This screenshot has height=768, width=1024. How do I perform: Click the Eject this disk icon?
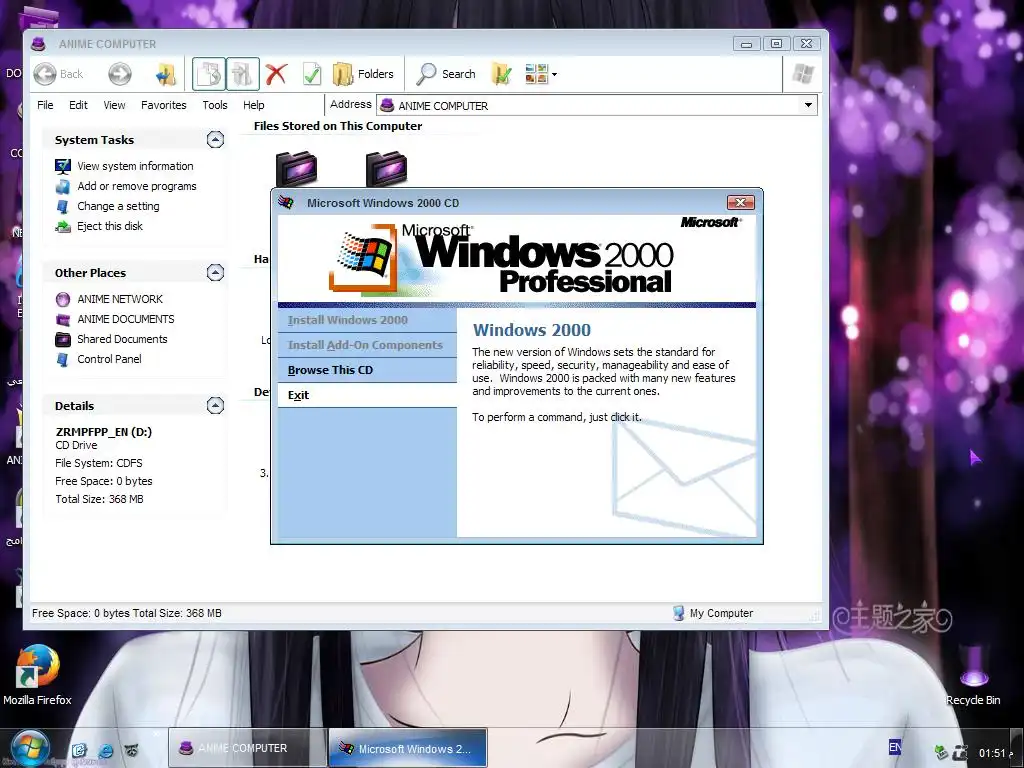[63, 227]
